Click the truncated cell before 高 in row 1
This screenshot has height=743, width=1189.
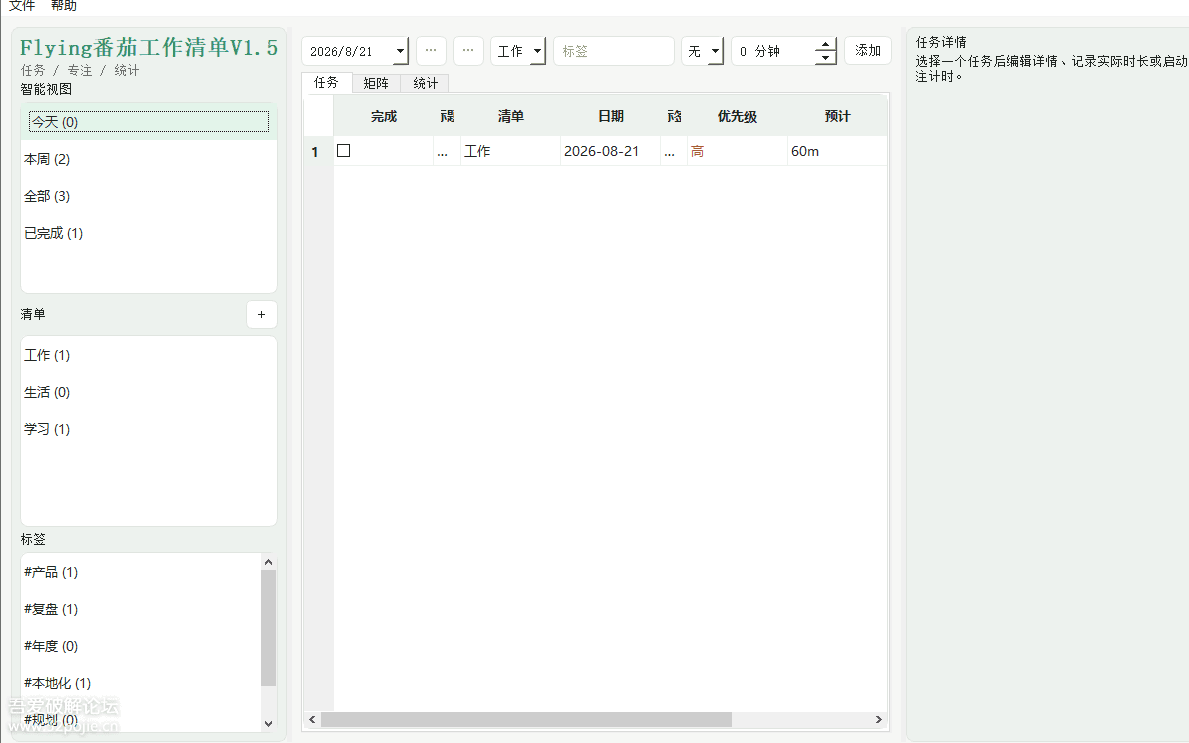(673, 151)
